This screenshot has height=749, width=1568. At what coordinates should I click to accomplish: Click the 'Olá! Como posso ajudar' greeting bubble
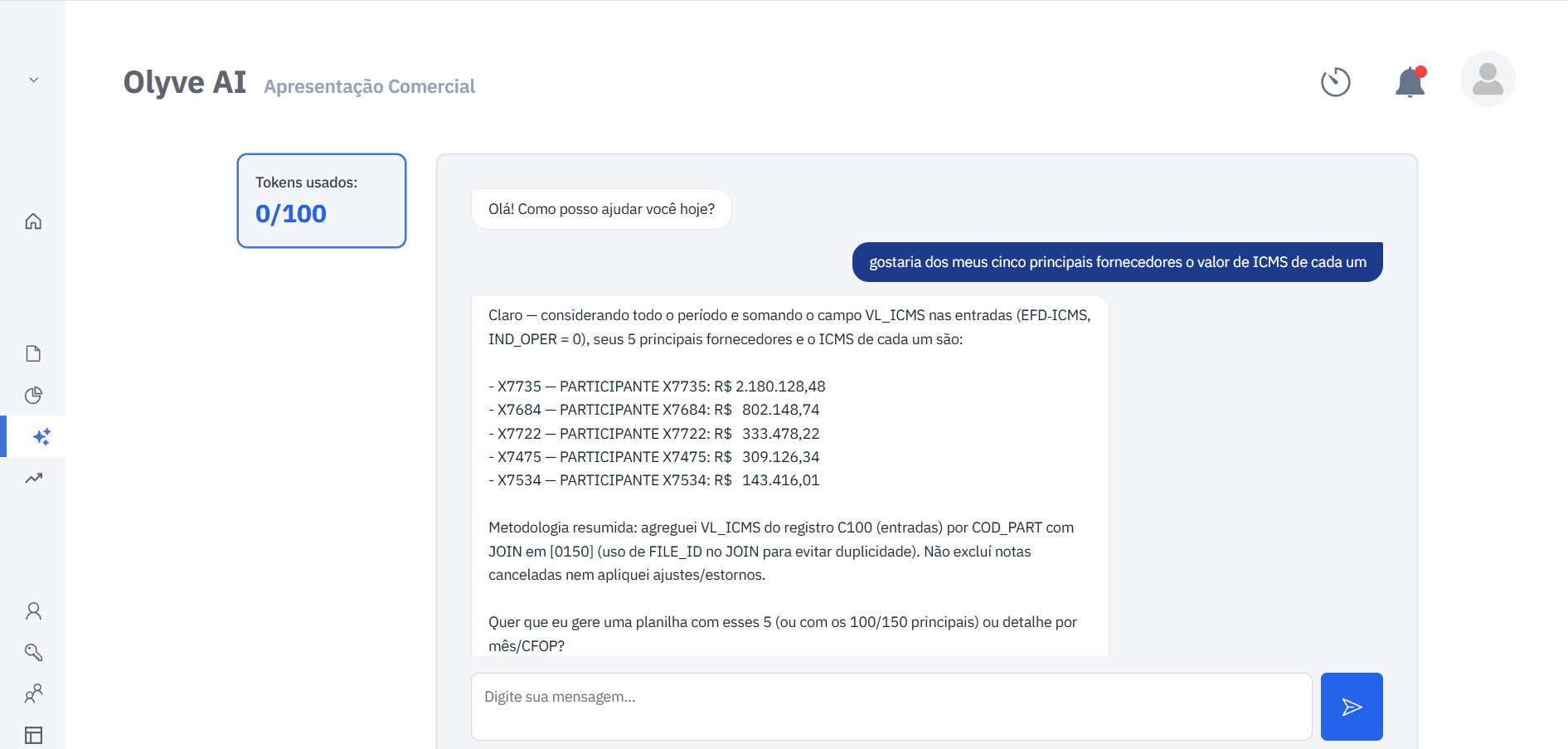tap(601, 209)
